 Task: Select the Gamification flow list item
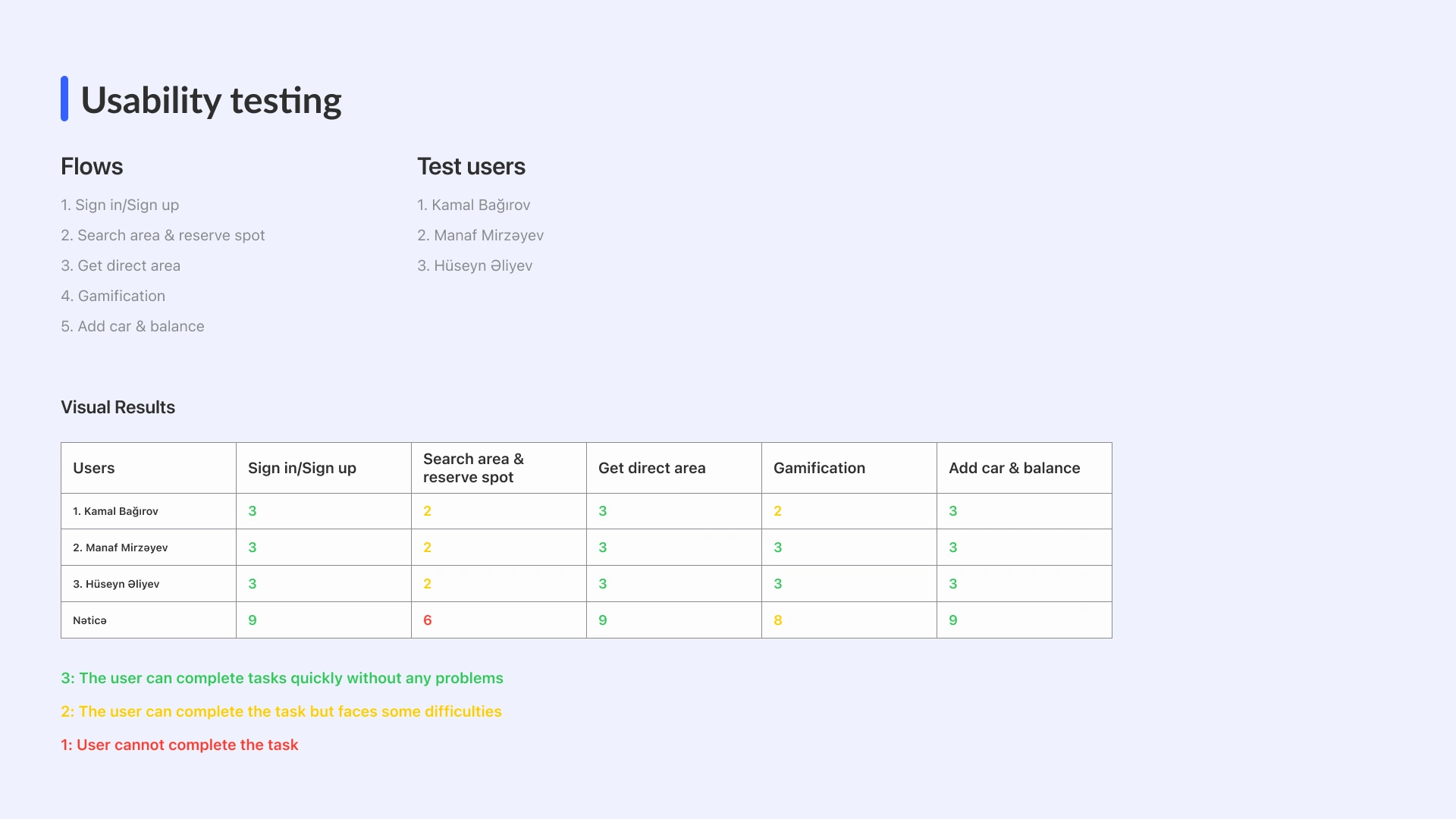113,297
